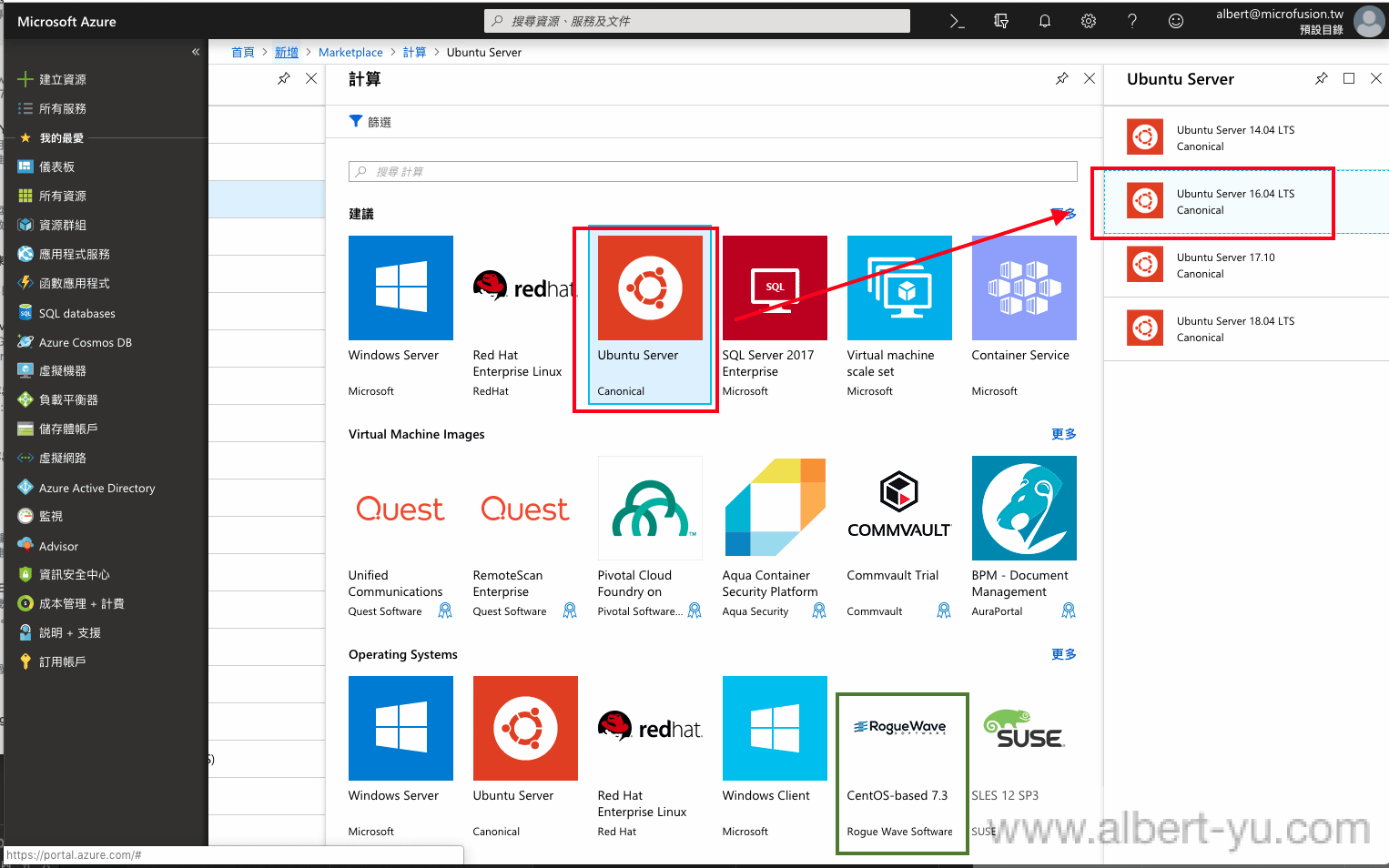Maximize the Ubuntu Server blade

tap(1349, 78)
